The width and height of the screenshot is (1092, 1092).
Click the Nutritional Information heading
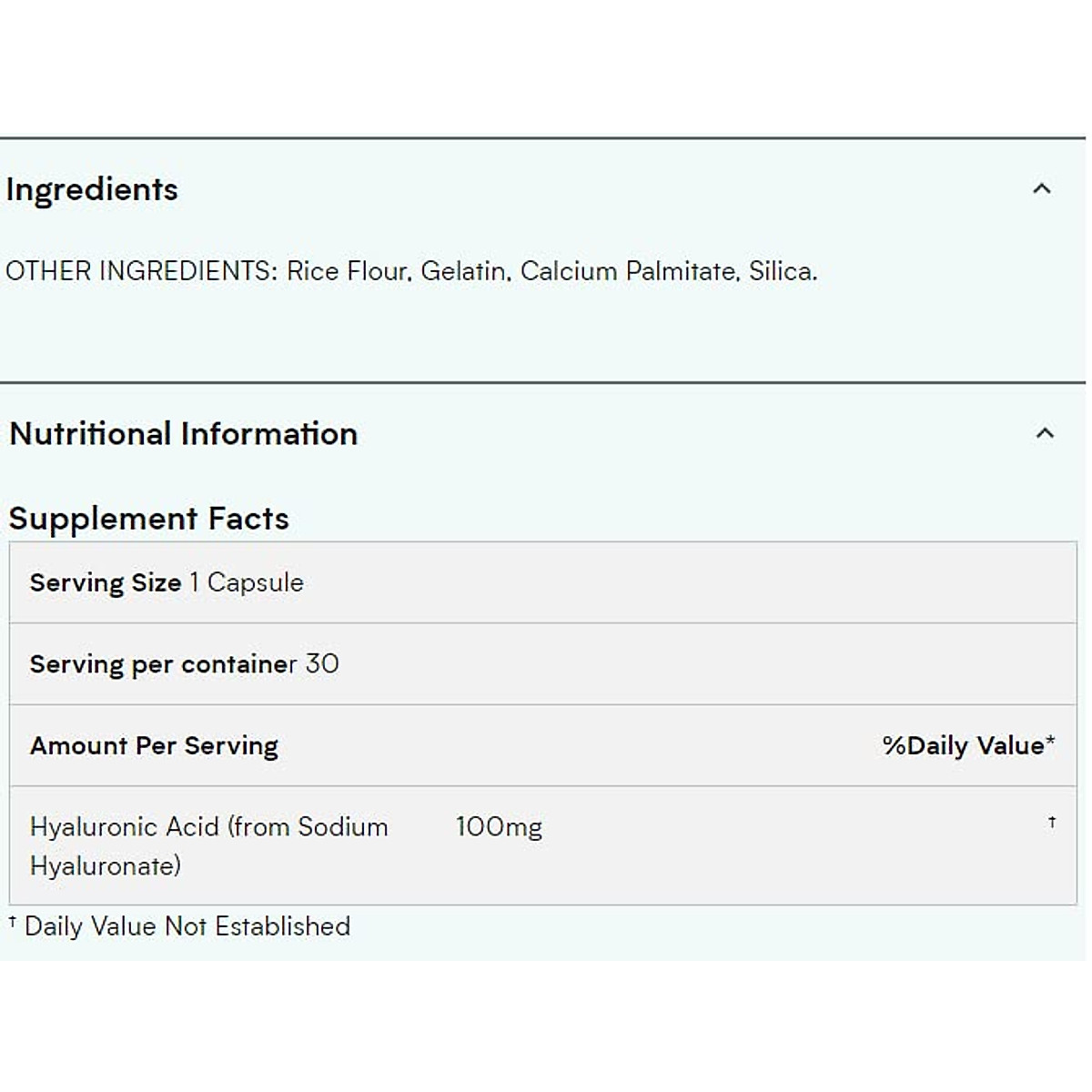[183, 434]
